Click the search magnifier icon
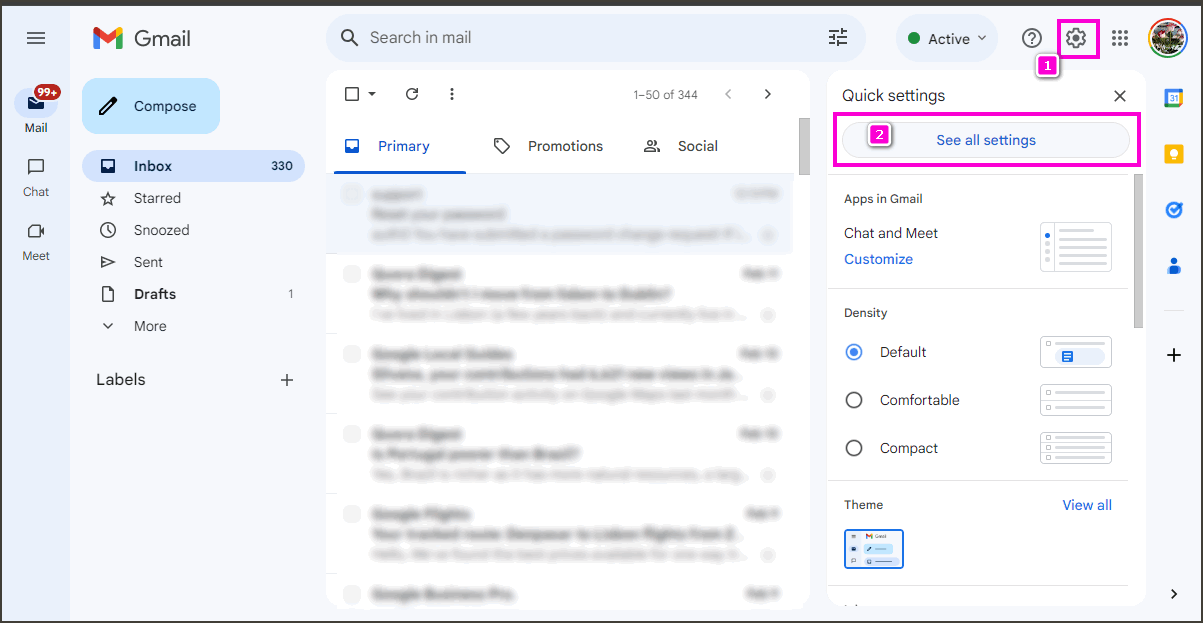 coord(349,38)
